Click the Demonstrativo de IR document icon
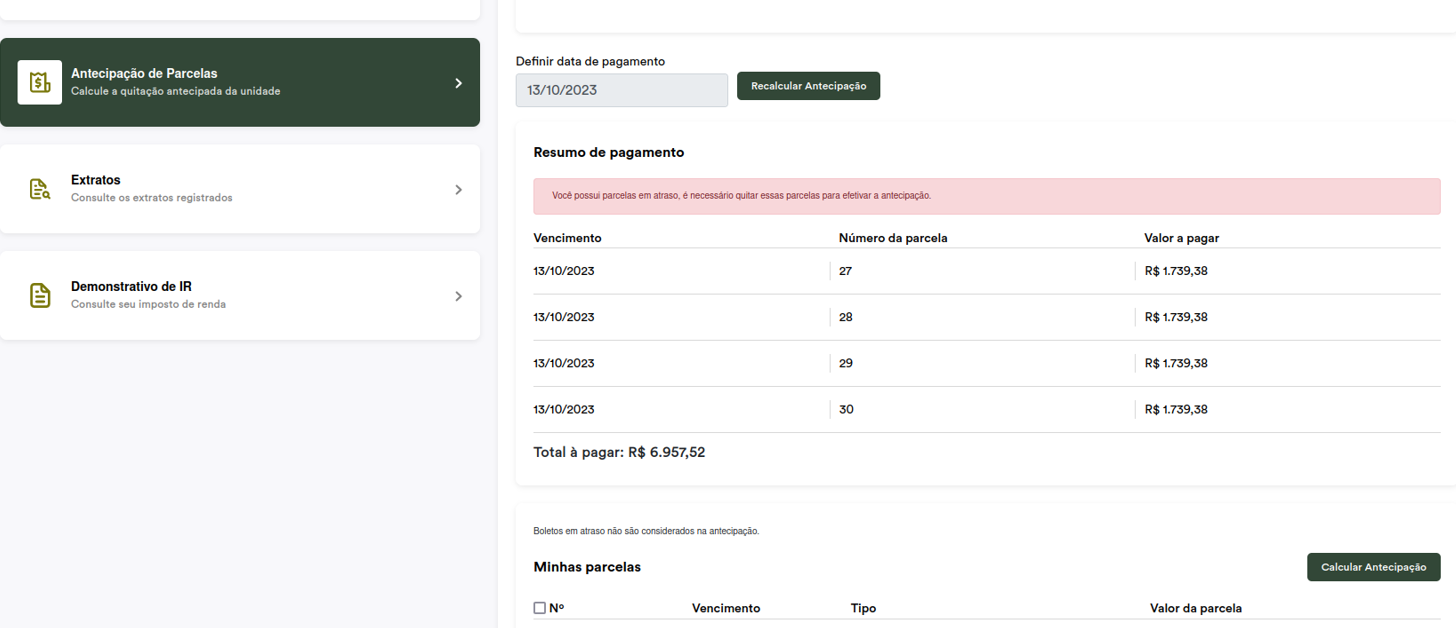Viewport: 1456px width, 628px height. pos(40,296)
